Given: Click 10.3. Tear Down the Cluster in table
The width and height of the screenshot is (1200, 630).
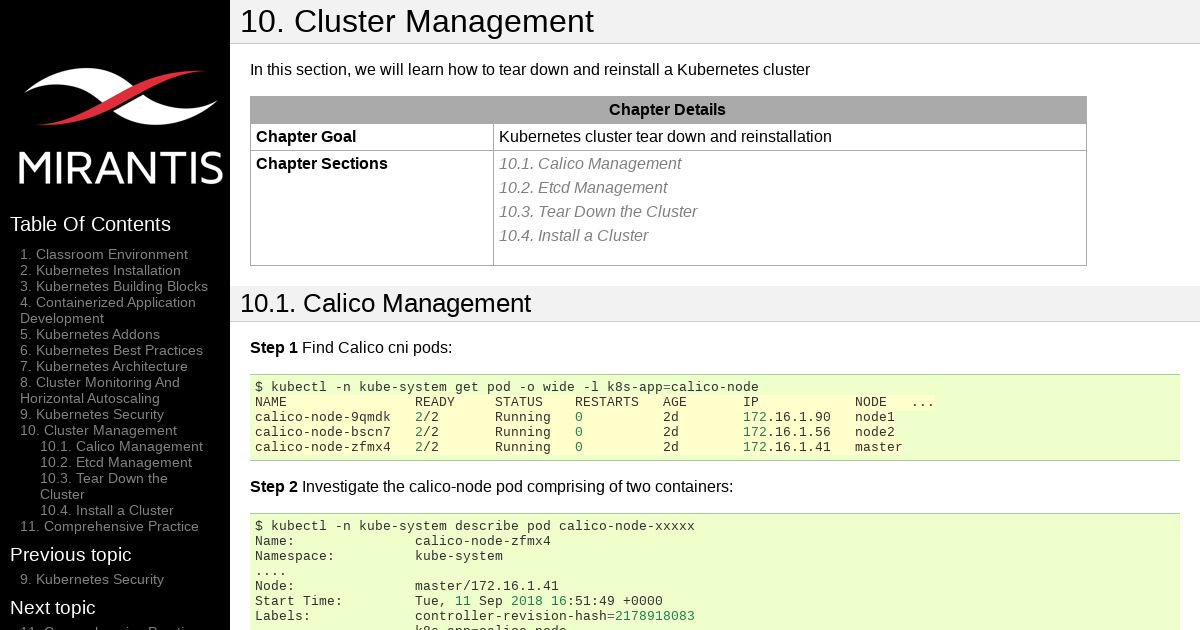Looking at the screenshot, I should pyautogui.click(x=598, y=212).
